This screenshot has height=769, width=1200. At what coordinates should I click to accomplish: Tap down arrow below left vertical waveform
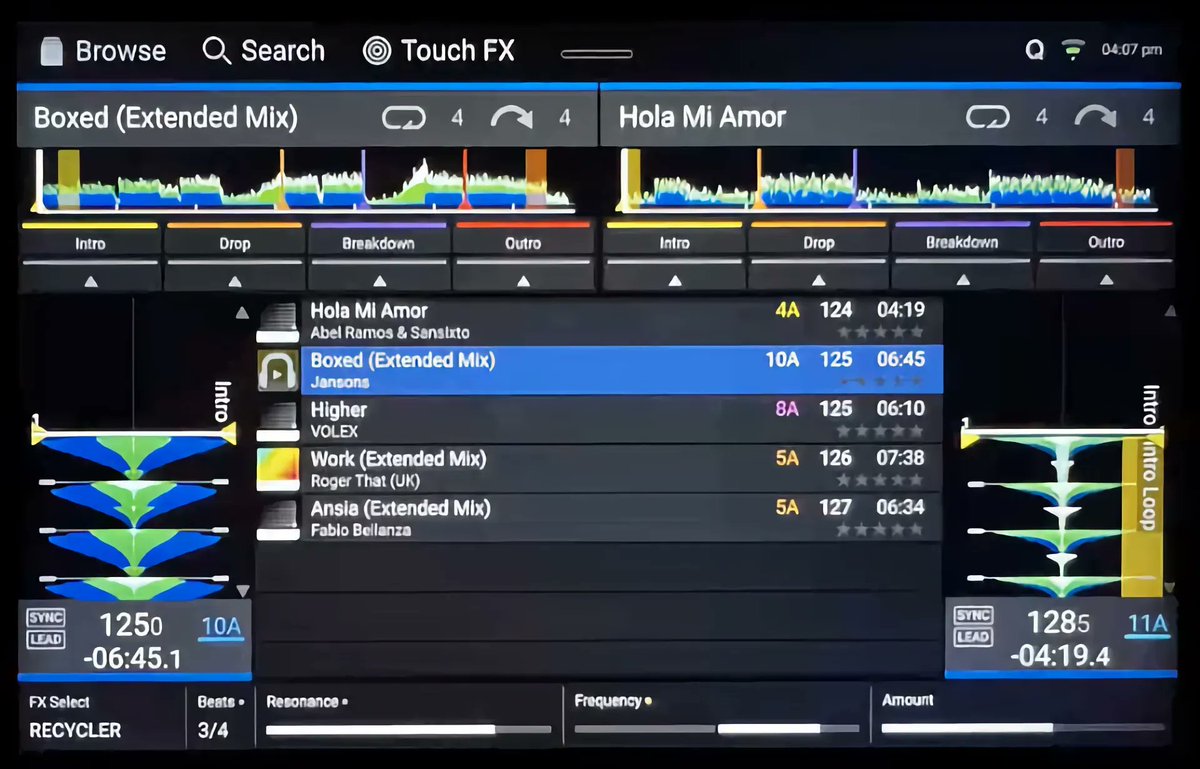(x=241, y=591)
